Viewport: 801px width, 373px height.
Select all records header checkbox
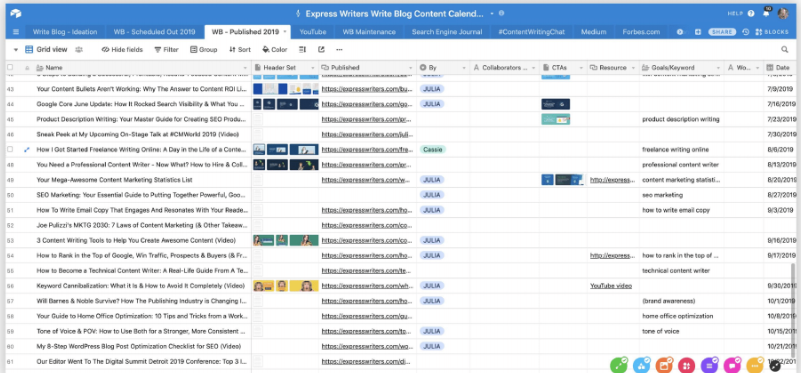point(10,67)
